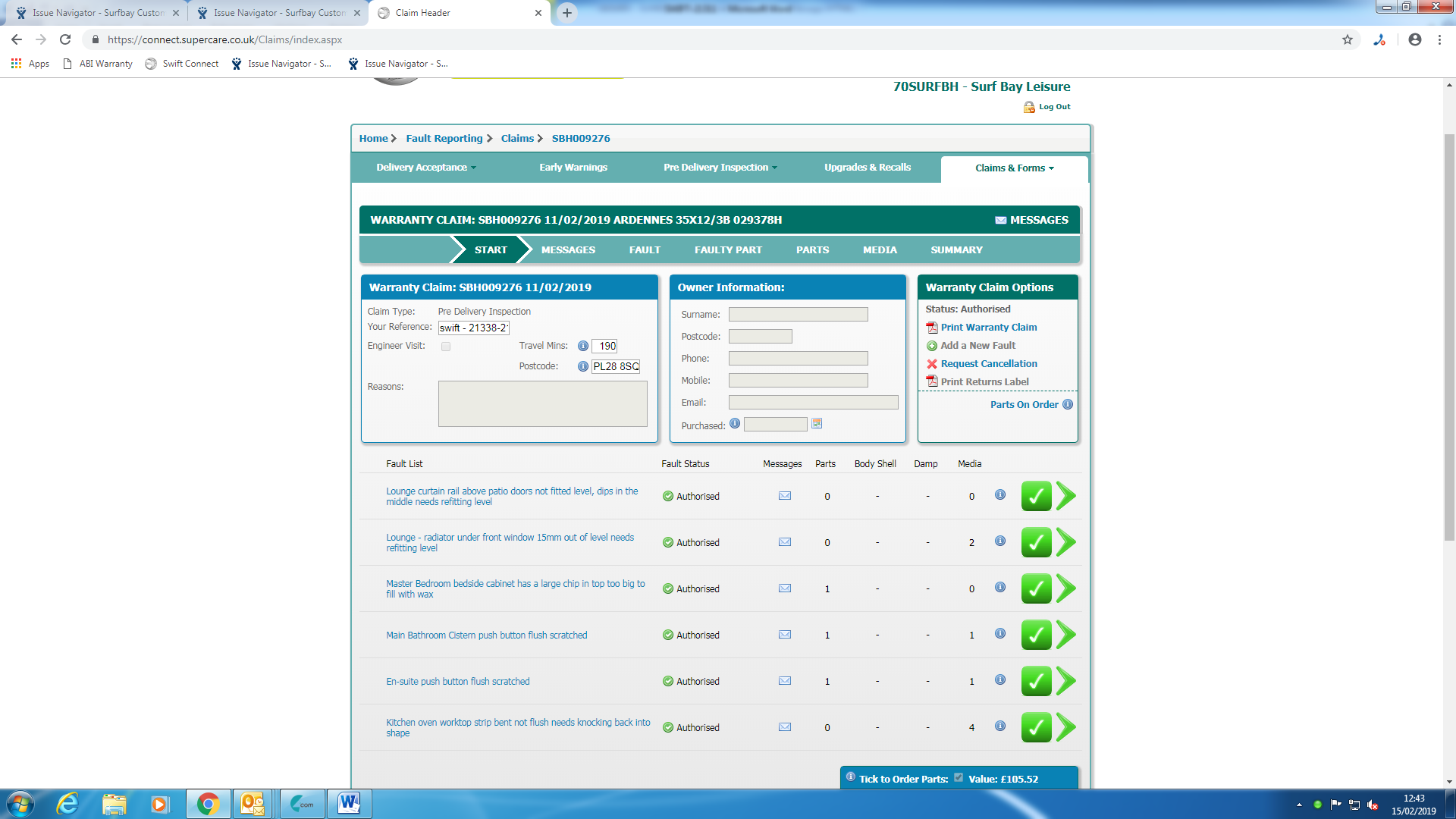1456x819 pixels.
Task: Open Word from the Windows taskbar
Action: [x=349, y=803]
